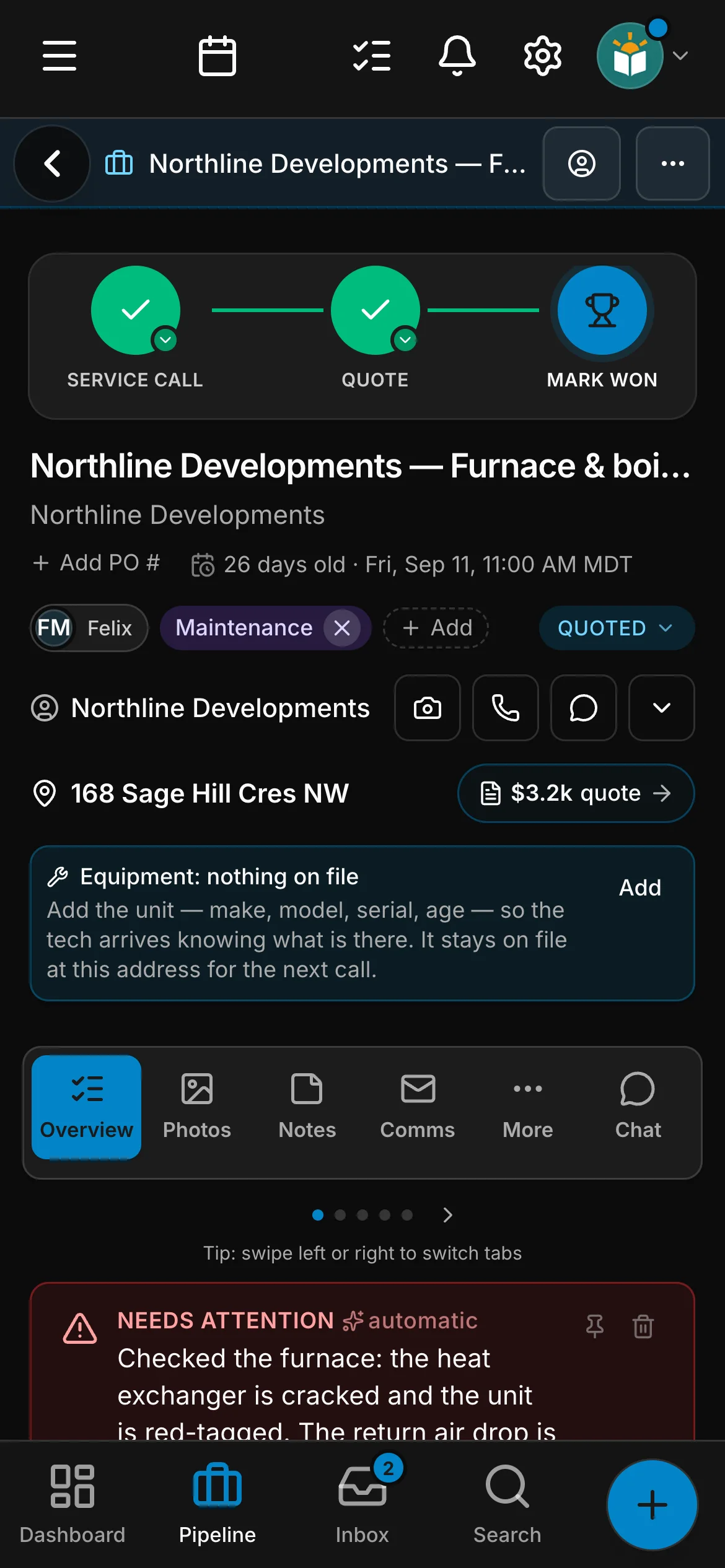This screenshot has height=1568, width=725.
Task: Tap the blue plus create button
Action: tap(652, 1505)
